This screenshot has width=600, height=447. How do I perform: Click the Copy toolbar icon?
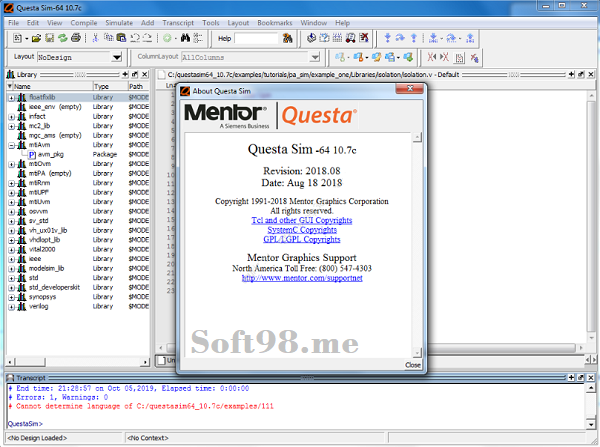(x=109, y=38)
